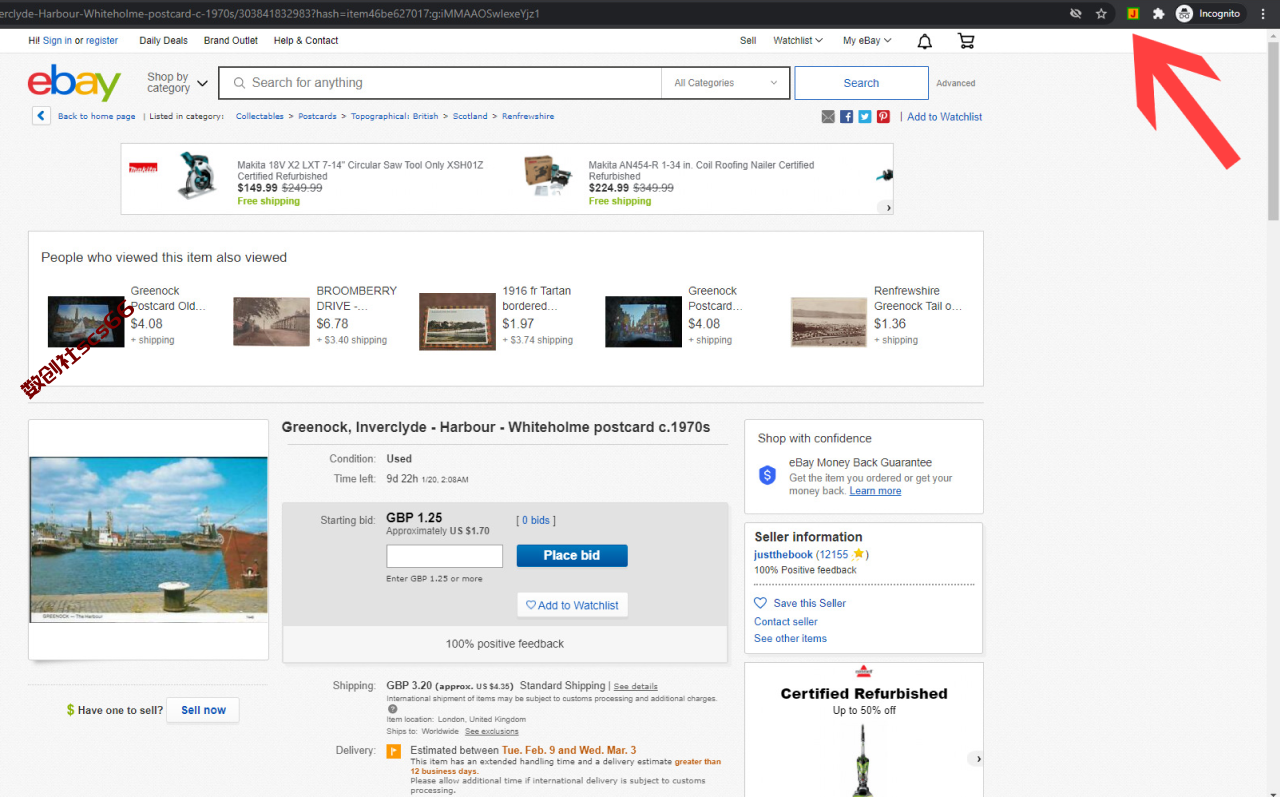The height and width of the screenshot is (800, 1280).
Task: Open 1916 fr Tartan bordered postcard thumbnail
Action: click(457, 321)
